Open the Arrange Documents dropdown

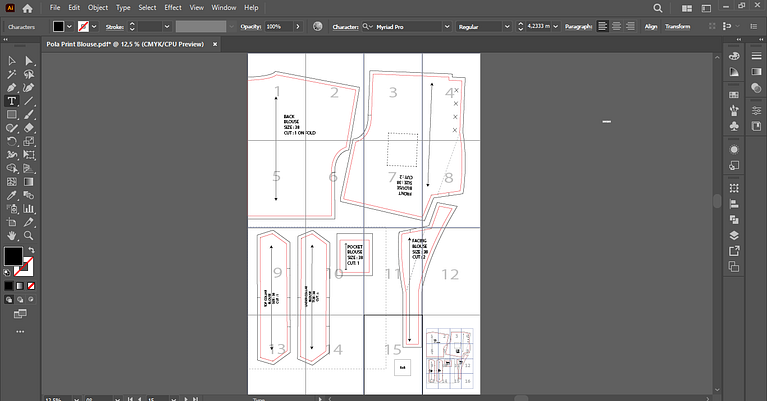tap(687, 8)
